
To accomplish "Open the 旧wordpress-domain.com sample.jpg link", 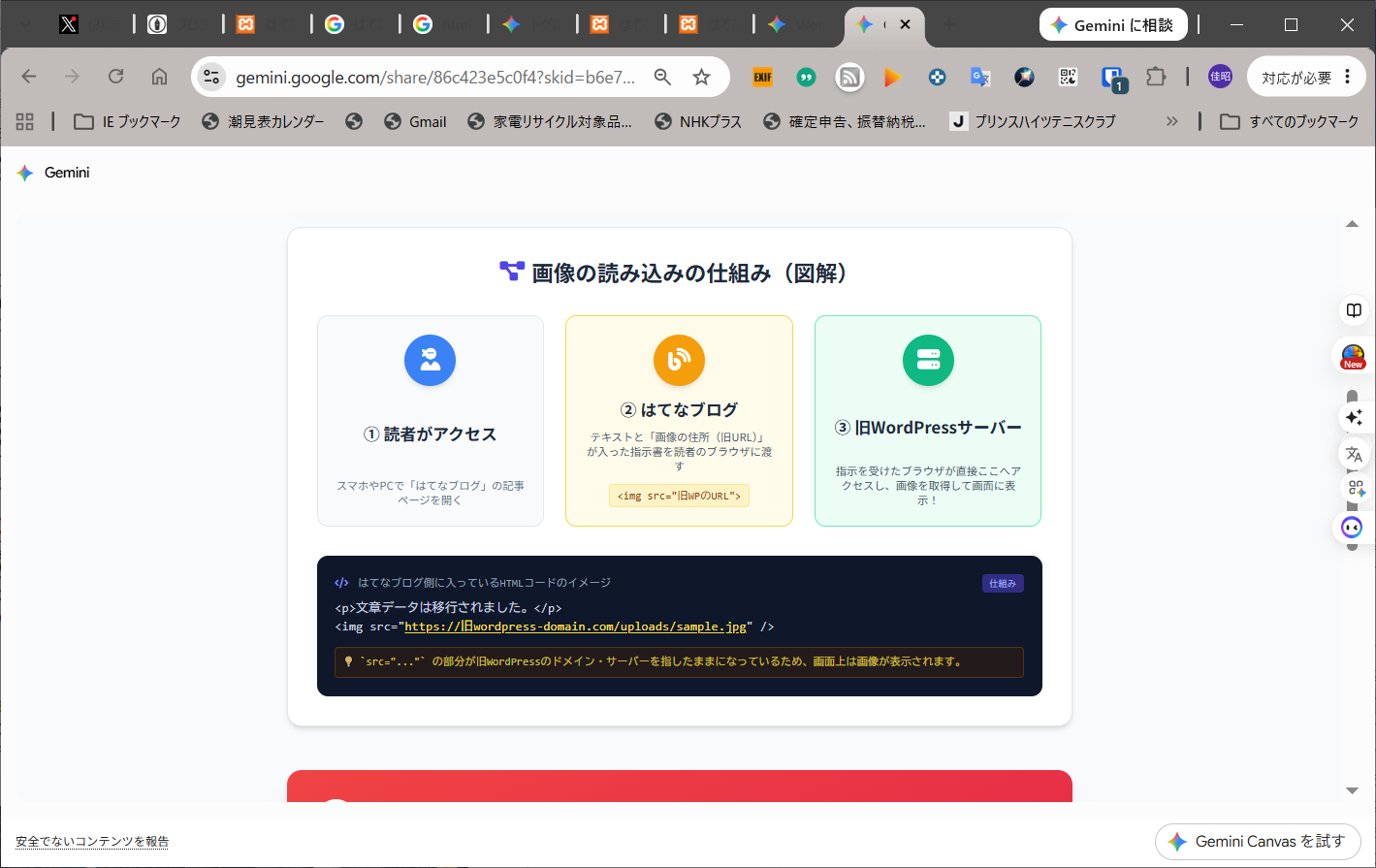I will click(x=576, y=627).
